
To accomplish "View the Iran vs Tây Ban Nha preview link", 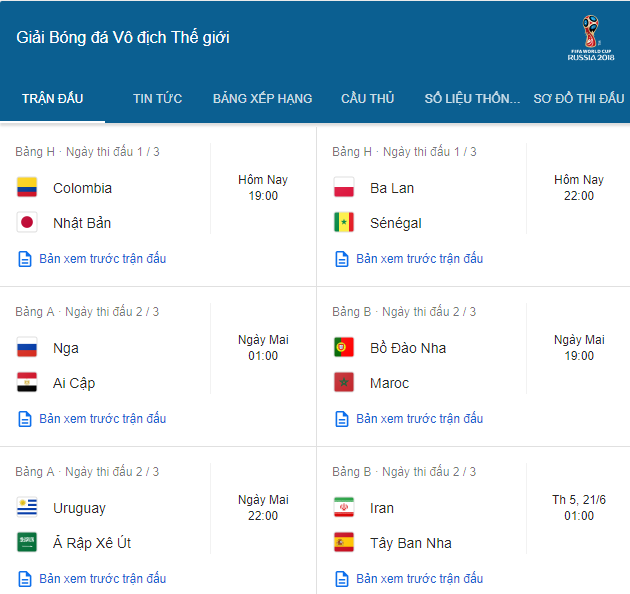I will coord(419,579).
